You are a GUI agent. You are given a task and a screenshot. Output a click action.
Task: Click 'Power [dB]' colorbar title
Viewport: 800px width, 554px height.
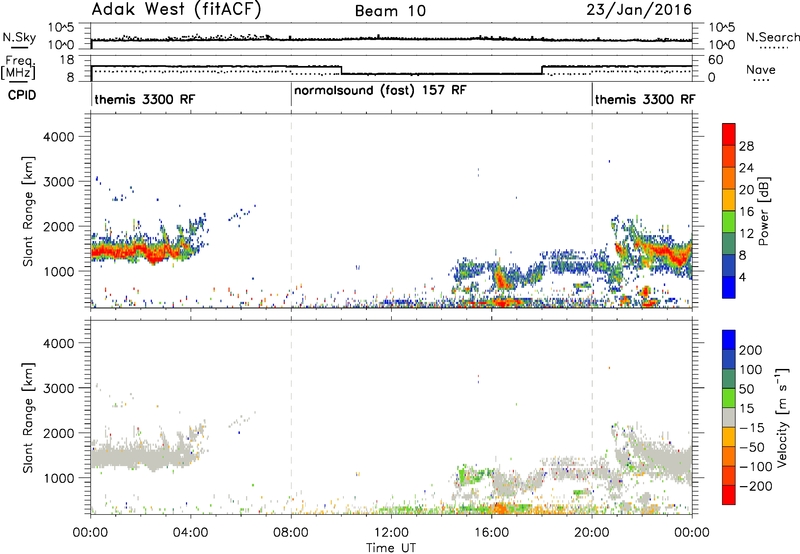763,211
